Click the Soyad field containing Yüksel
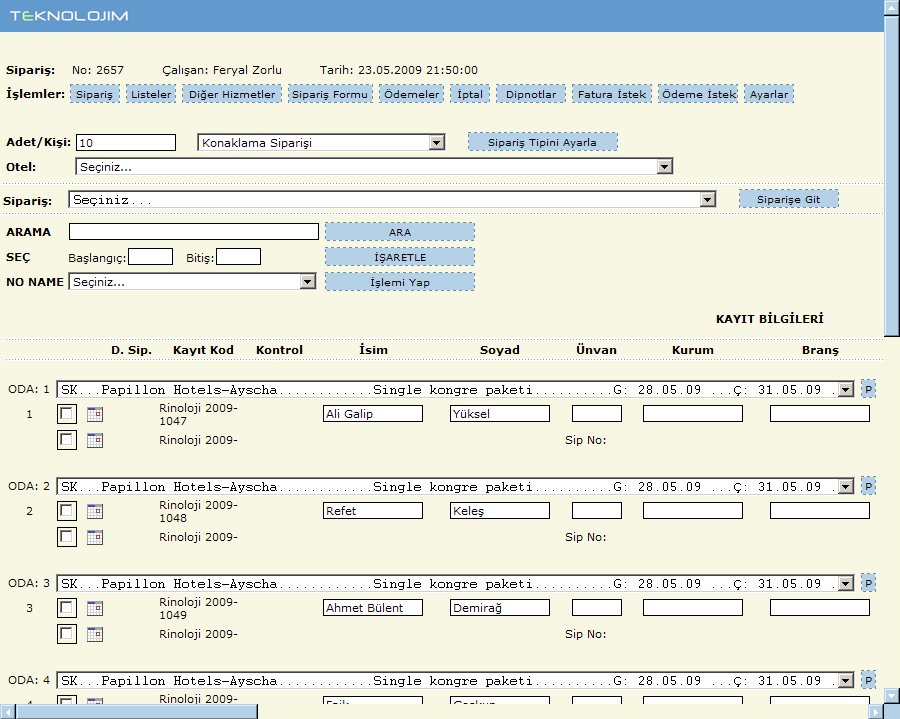900x719 pixels. [x=500, y=414]
